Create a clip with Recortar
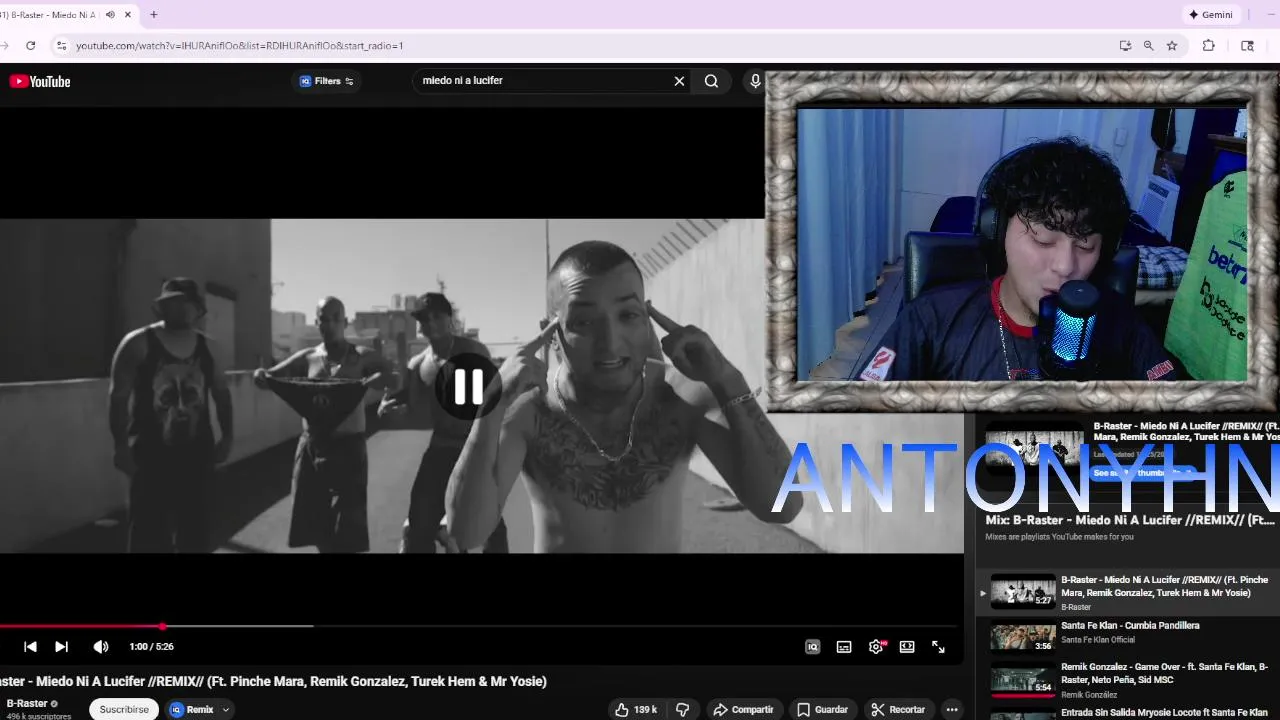Screen dimensions: 1280x720 [x=898, y=709]
